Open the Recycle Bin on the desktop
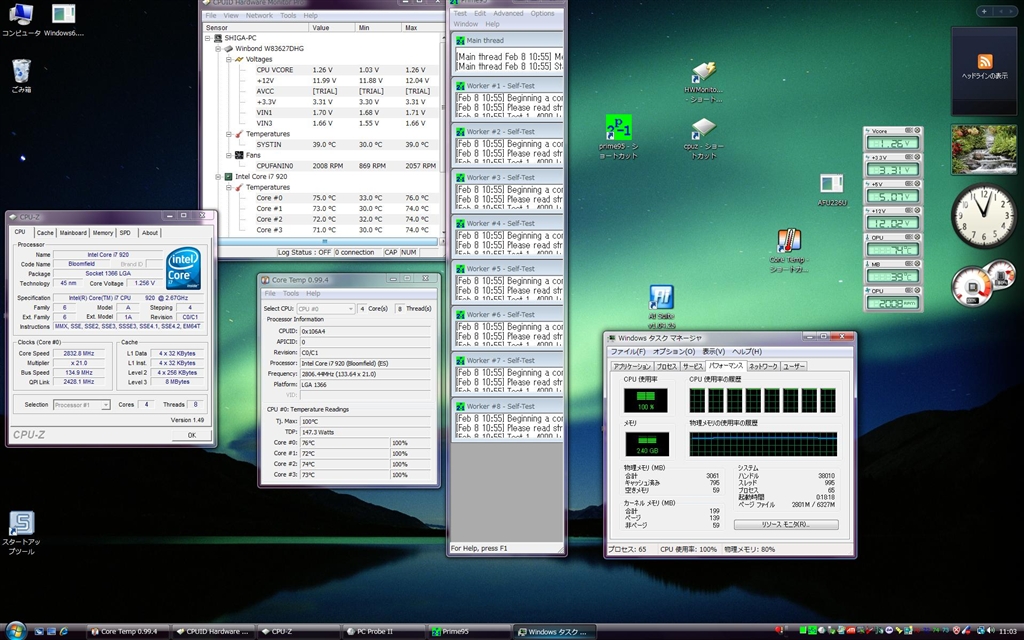This screenshot has width=1024, height=640. (21, 71)
